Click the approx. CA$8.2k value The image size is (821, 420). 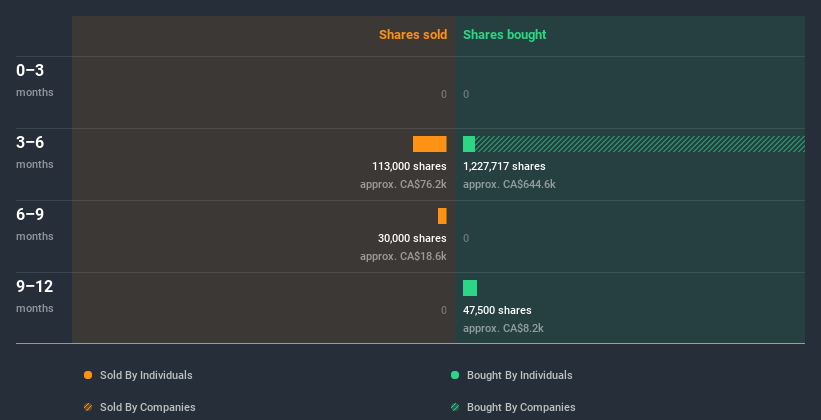pos(503,328)
